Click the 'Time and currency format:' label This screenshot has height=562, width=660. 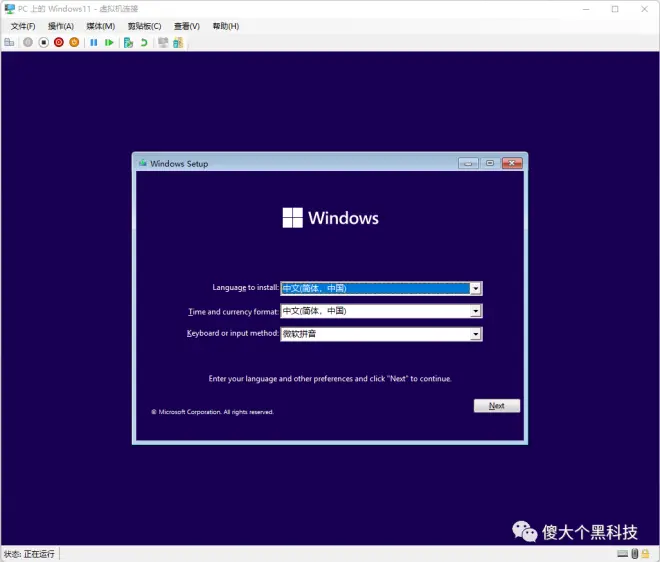(233, 312)
